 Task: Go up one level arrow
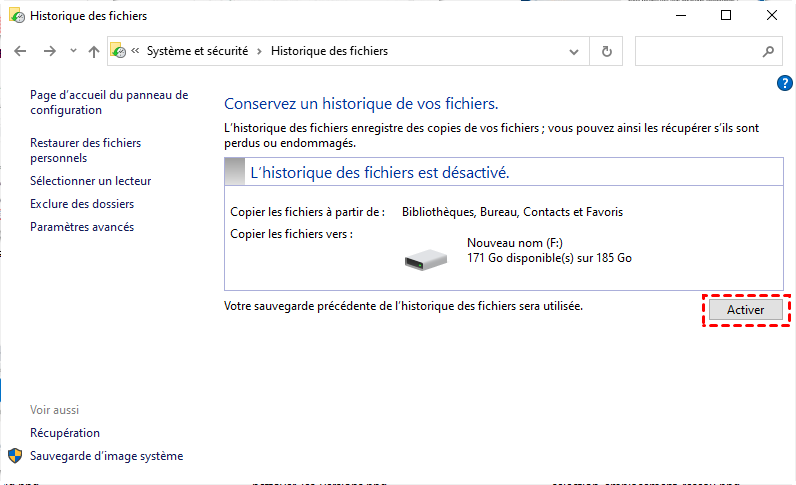tap(93, 51)
